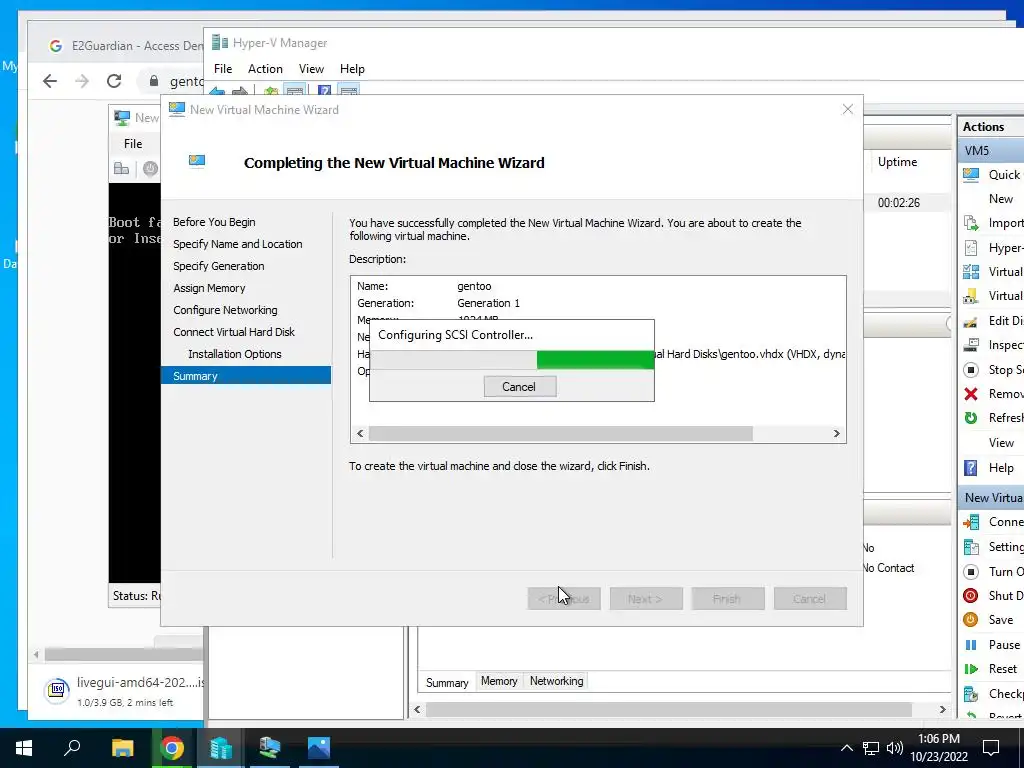Click Checkpoint icon in Actions pane
The width and height of the screenshot is (1024, 768).
(x=971, y=694)
